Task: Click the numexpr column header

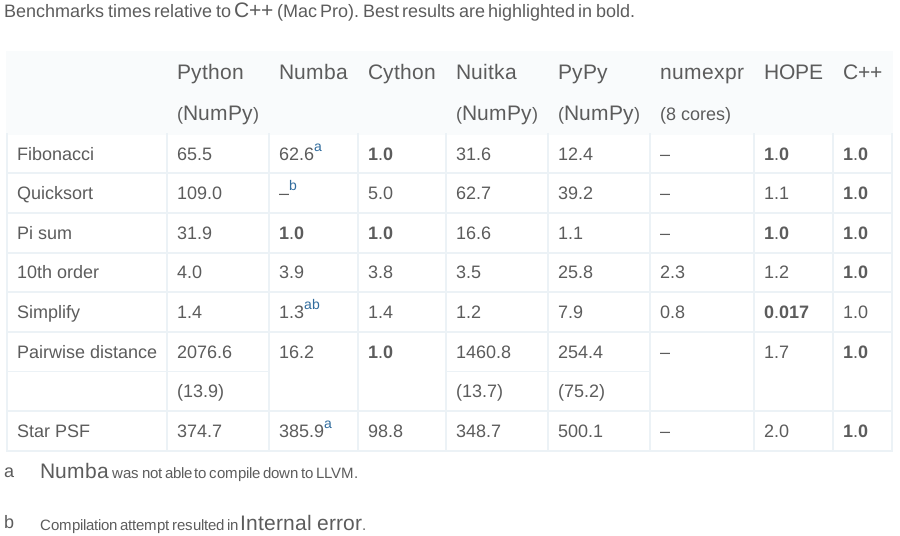Action: (x=700, y=73)
